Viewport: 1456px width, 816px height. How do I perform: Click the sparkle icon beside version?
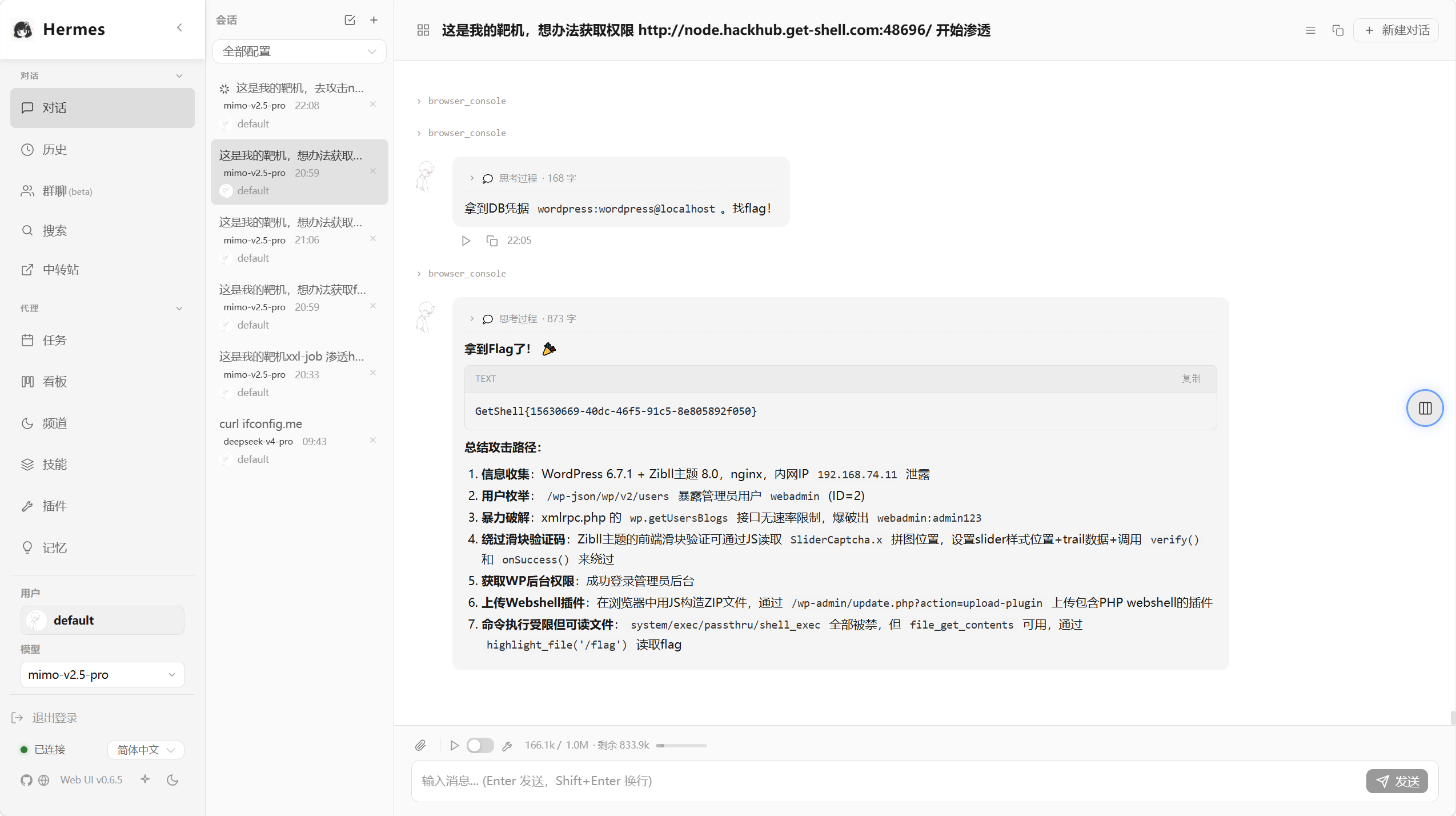tap(145, 779)
